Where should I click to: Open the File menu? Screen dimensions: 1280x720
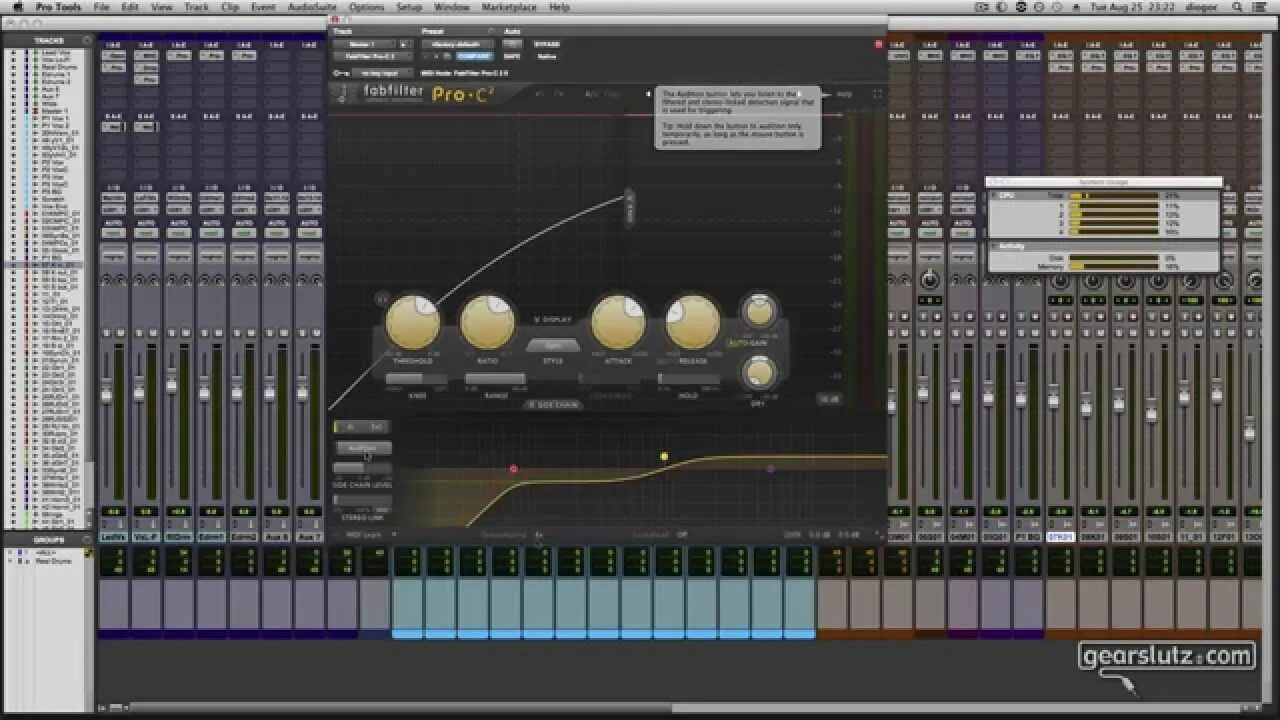pyautogui.click(x=101, y=7)
